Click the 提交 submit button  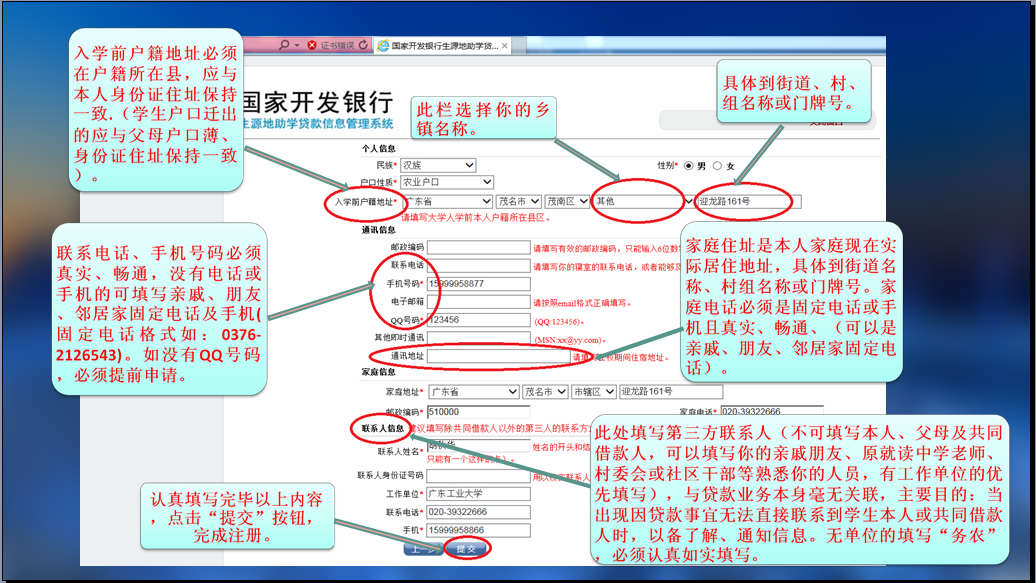coord(466,549)
